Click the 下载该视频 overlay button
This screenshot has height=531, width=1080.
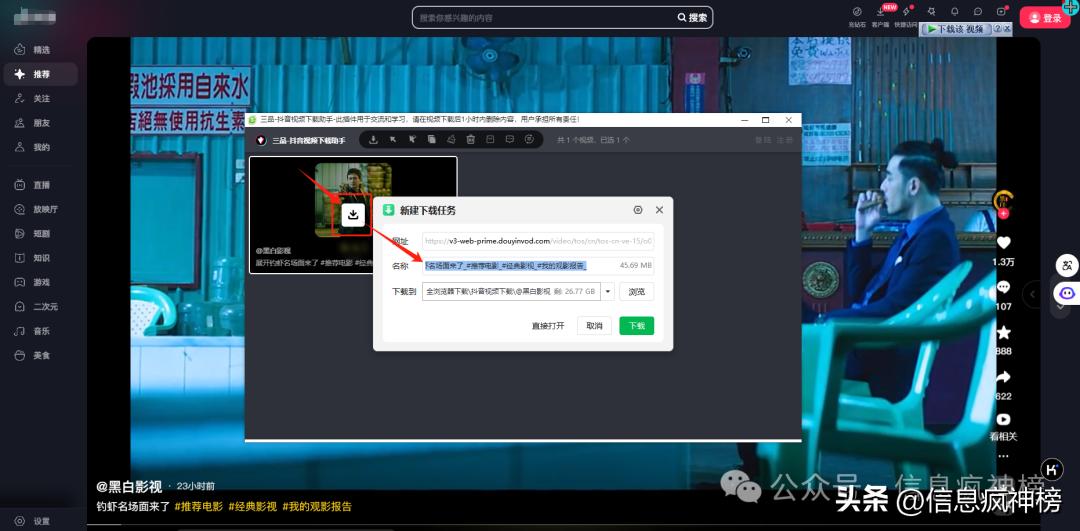tap(956, 29)
